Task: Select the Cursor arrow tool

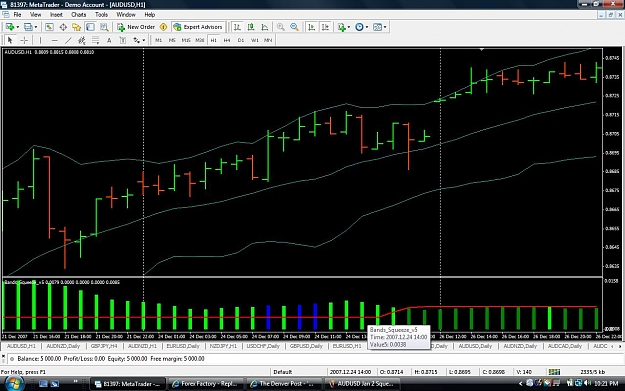Action: pyautogui.click(x=10, y=40)
